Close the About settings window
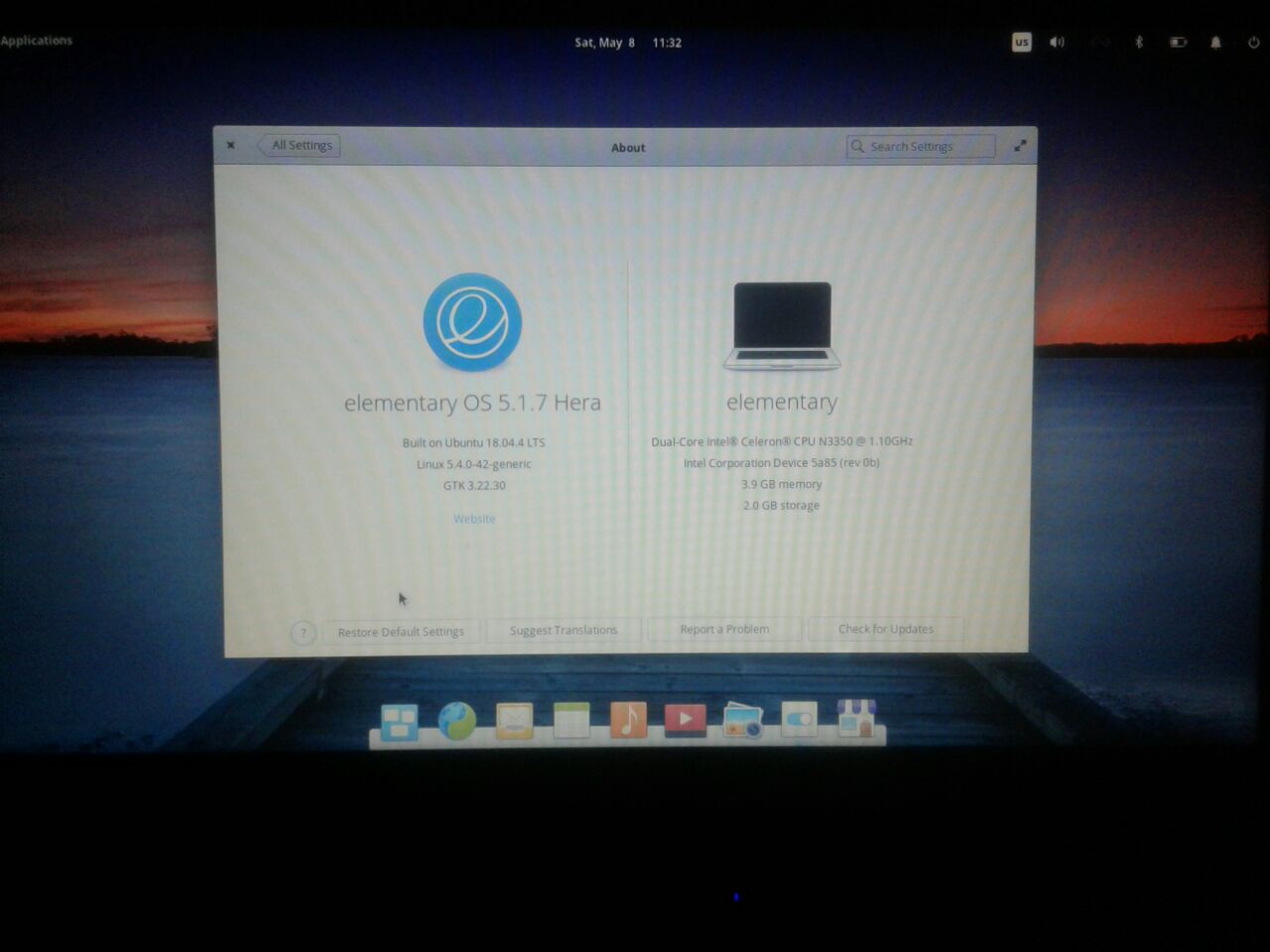Image resolution: width=1270 pixels, height=952 pixels. (231, 145)
